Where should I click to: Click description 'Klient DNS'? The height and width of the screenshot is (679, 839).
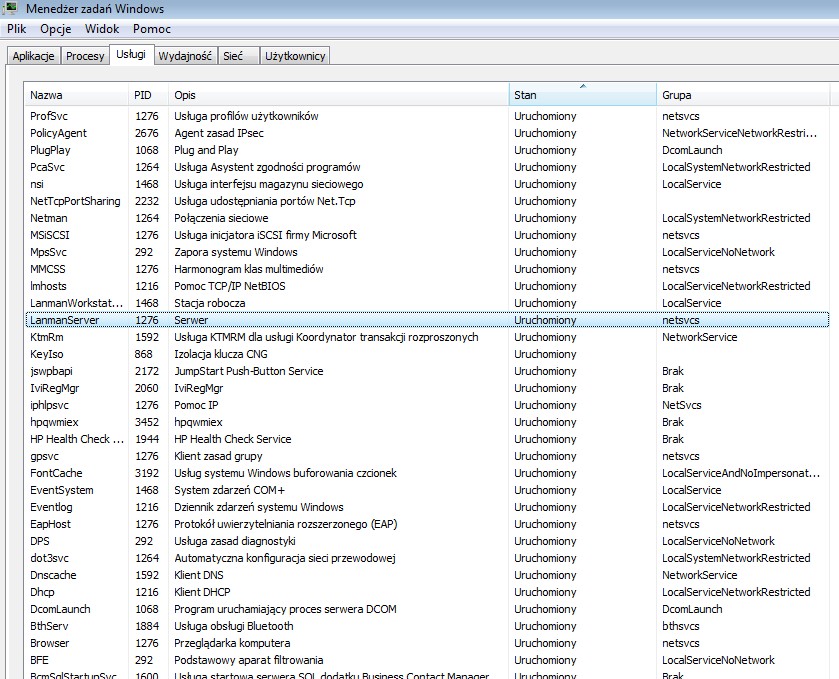(x=199, y=575)
